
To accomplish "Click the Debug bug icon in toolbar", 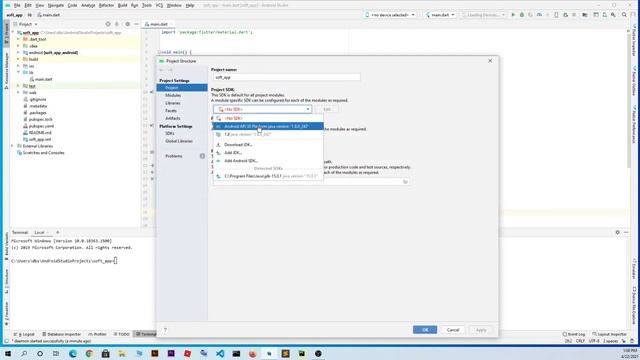I will (x=522, y=15).
